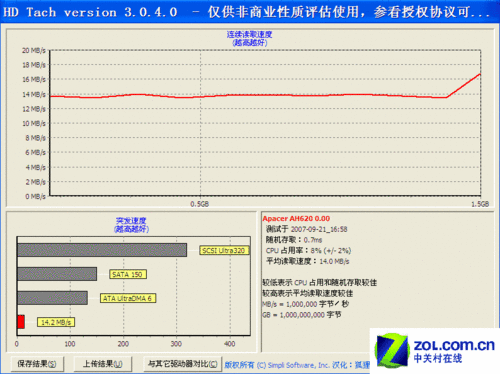Open 与其它驱动器对比(C) compare drives button
Screen dimensions: 500x374
coord(182,364)
